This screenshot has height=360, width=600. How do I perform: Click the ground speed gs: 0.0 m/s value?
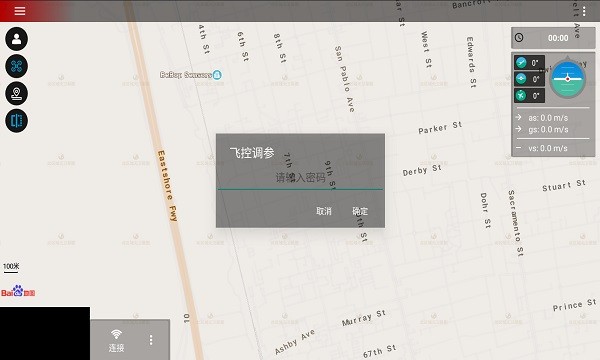548,130
